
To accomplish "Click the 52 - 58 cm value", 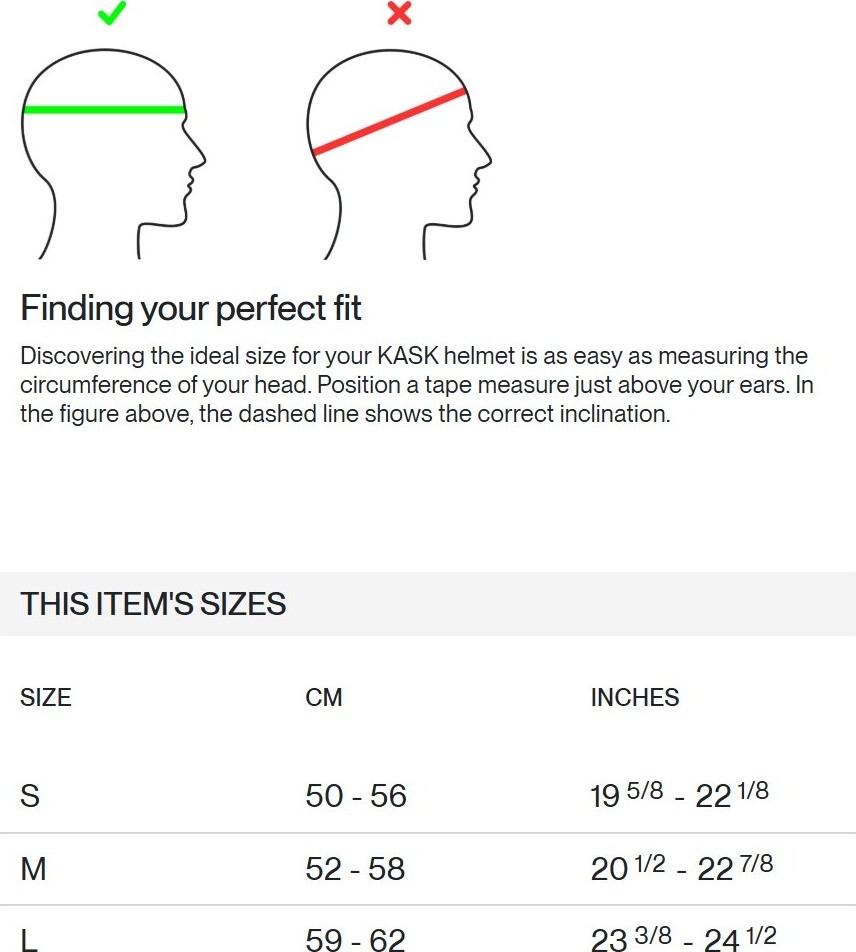I will 355,869.
